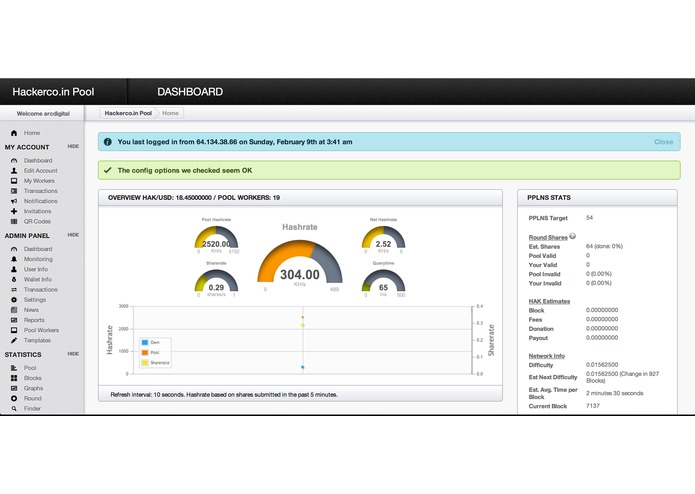The height and width of the screenshot is (494, 695).
Task: Click the Statistics Pool chart icon
Action: coord(14,368)
